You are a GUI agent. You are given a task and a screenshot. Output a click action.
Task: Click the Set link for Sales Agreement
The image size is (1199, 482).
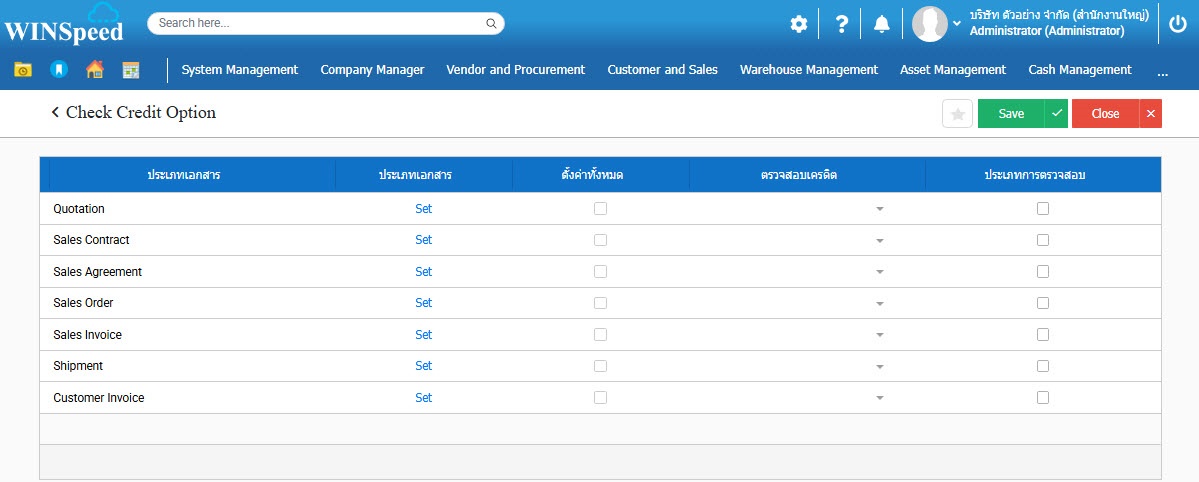click(424, 272)
